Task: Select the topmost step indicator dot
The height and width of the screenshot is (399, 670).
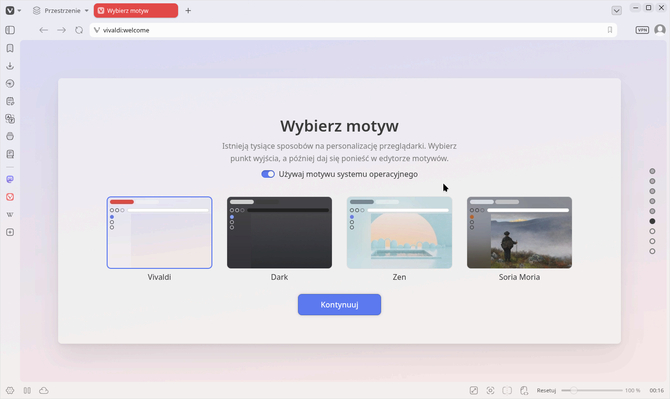Action: 652,171
